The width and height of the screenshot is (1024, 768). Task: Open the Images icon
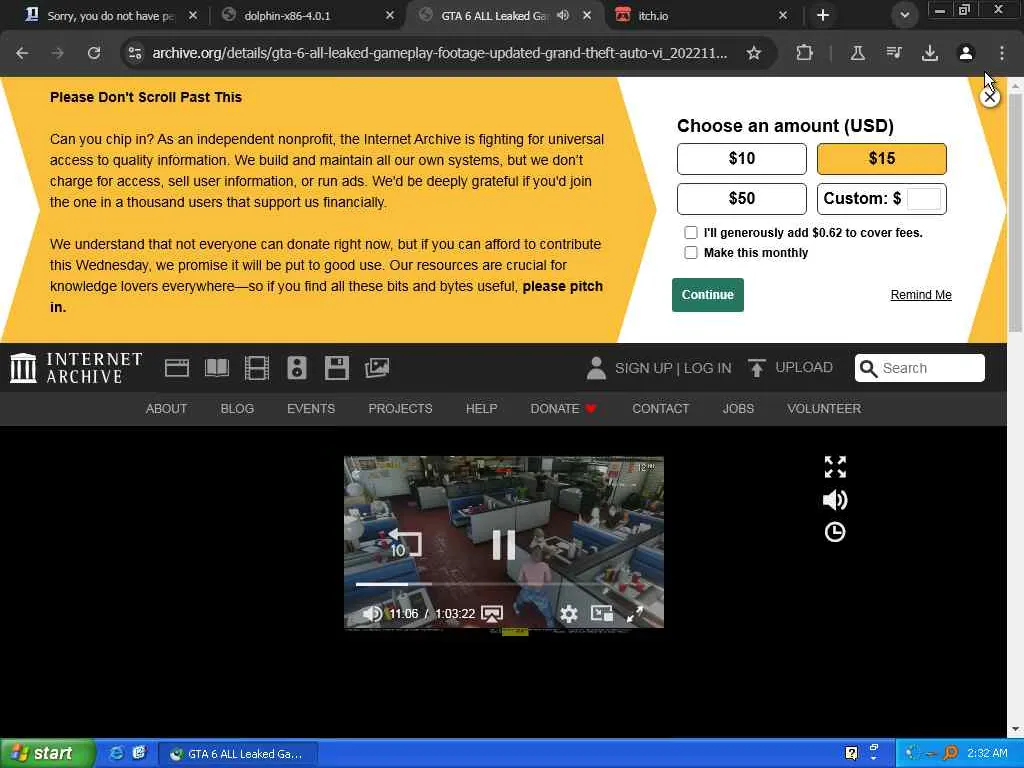click(377, 368)
